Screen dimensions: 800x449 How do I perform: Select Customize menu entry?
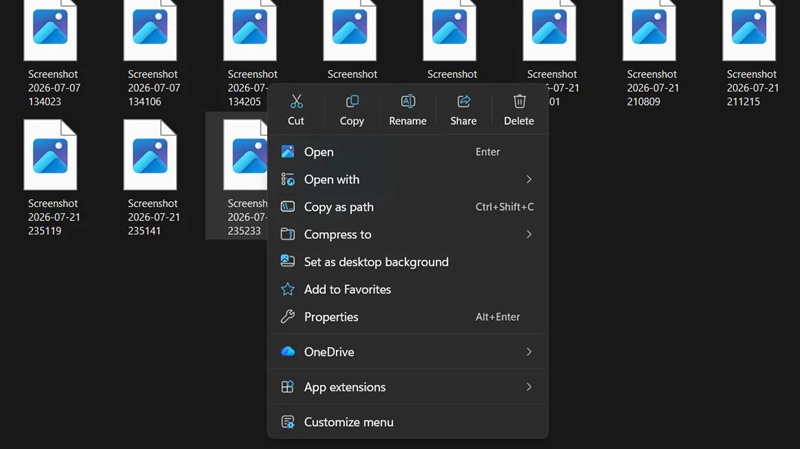click(408, 422)
